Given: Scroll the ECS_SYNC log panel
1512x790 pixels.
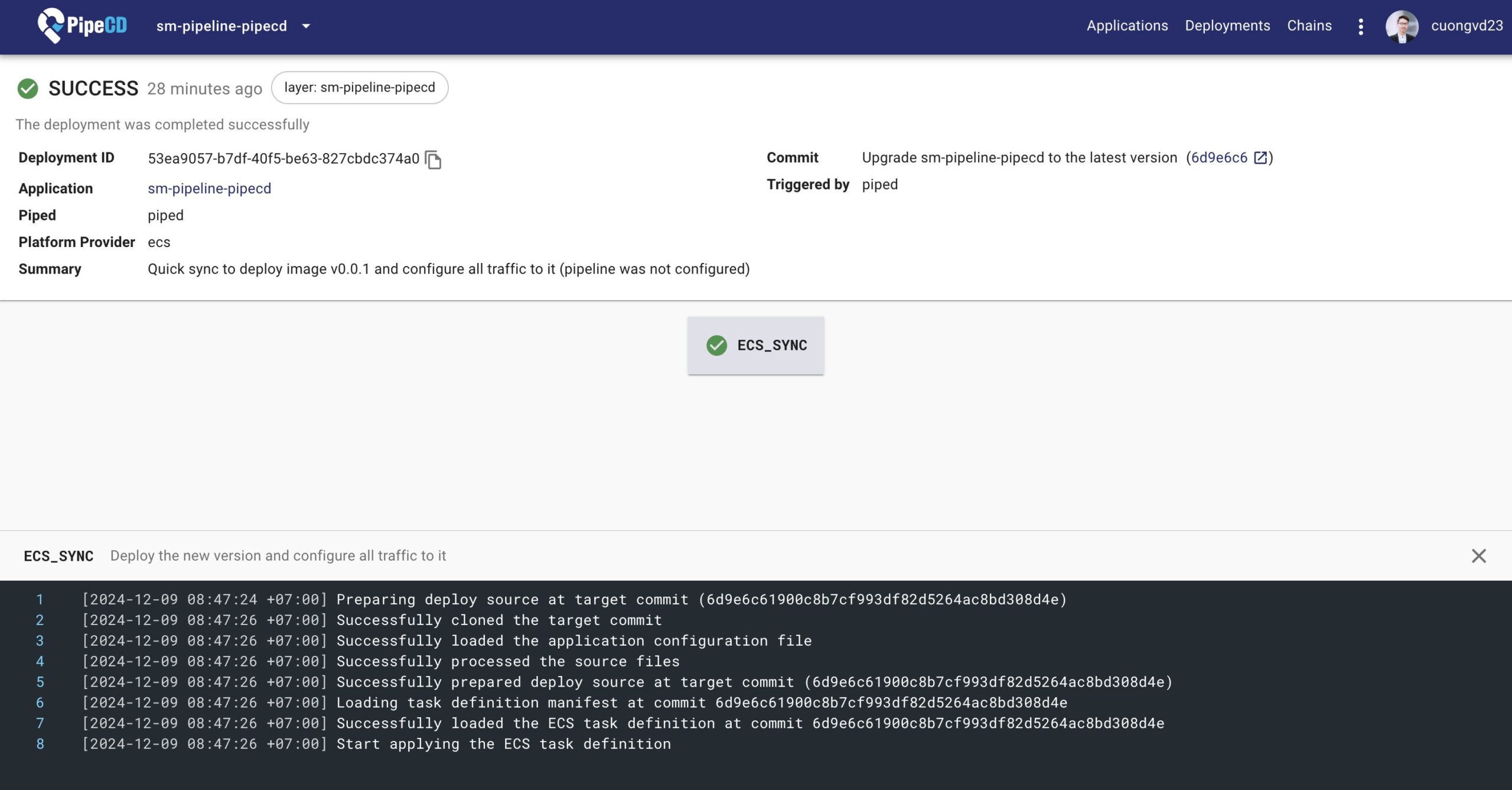Looking at the screenshot, I should 756,670.
